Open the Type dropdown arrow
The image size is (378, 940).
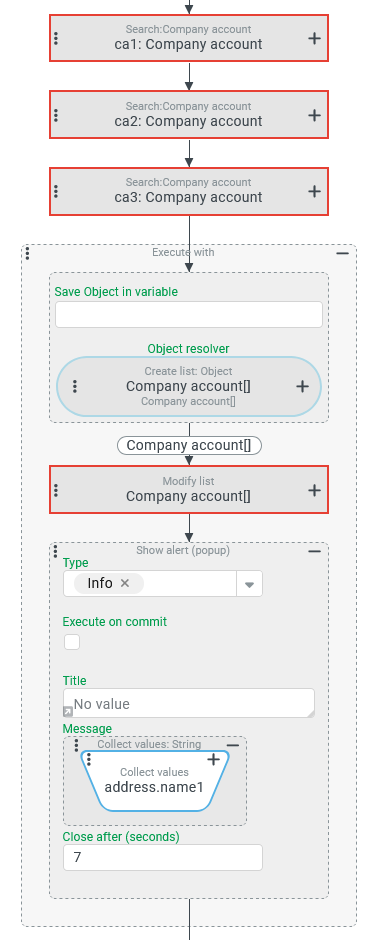(249, 584)
